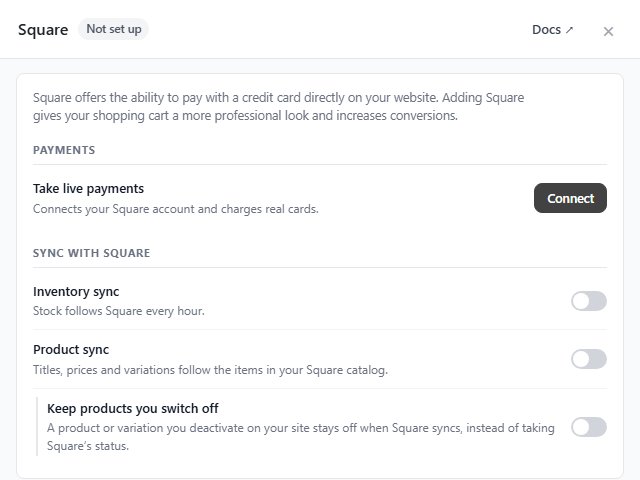Click the SYNC WITH SQUARE heading
This screenshot has height=480, width=640.
[x=91, y=253]
